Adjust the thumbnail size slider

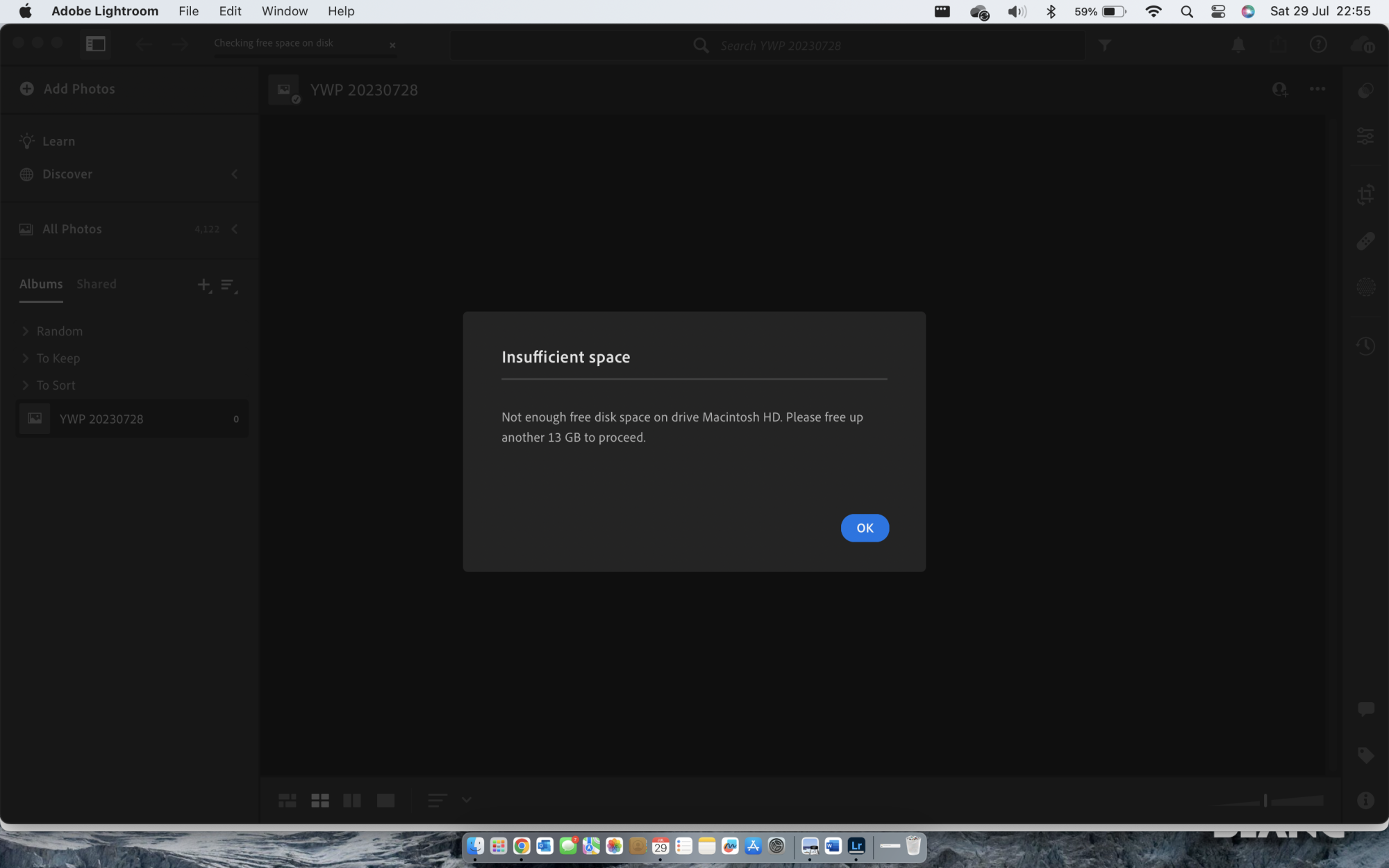pos(1265,800)
